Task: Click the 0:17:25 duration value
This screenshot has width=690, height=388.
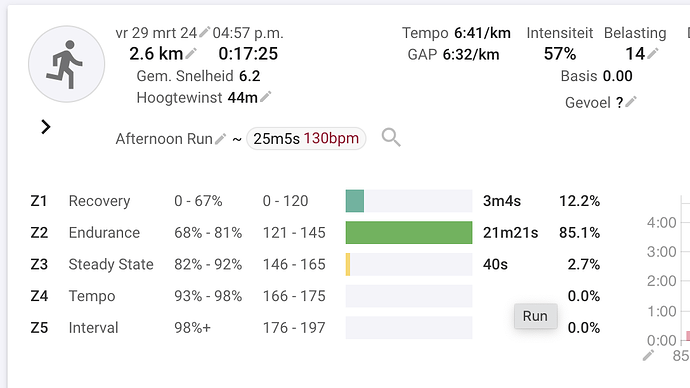Action: coord(248,54)
